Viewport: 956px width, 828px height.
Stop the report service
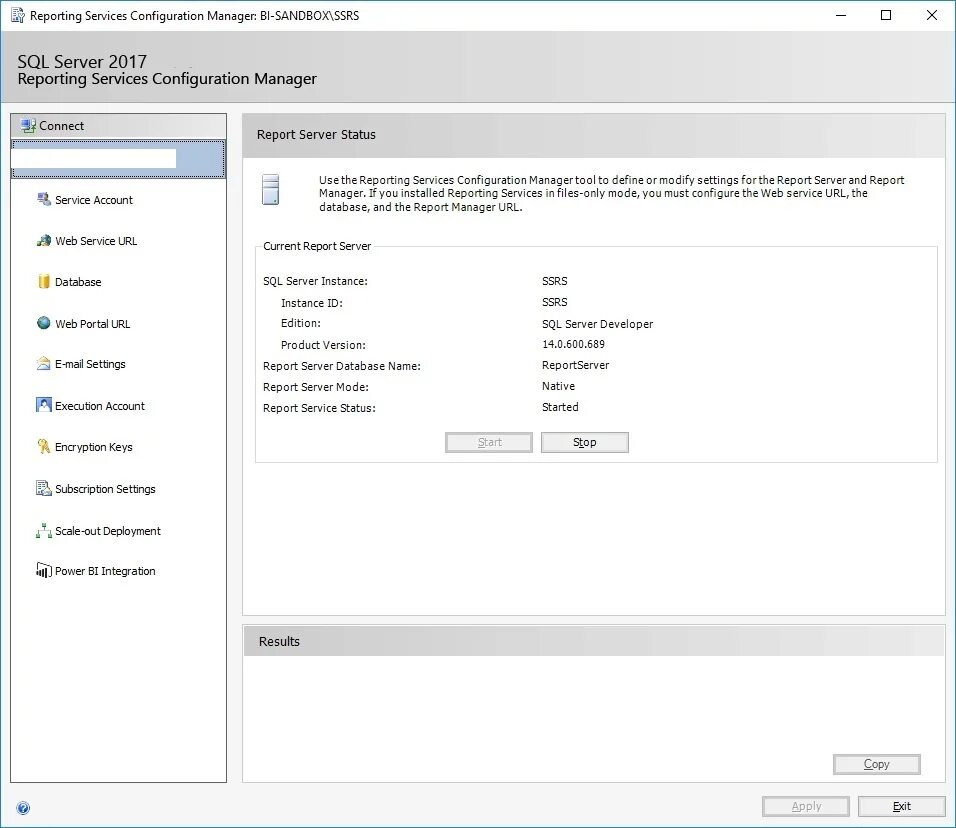584,442
